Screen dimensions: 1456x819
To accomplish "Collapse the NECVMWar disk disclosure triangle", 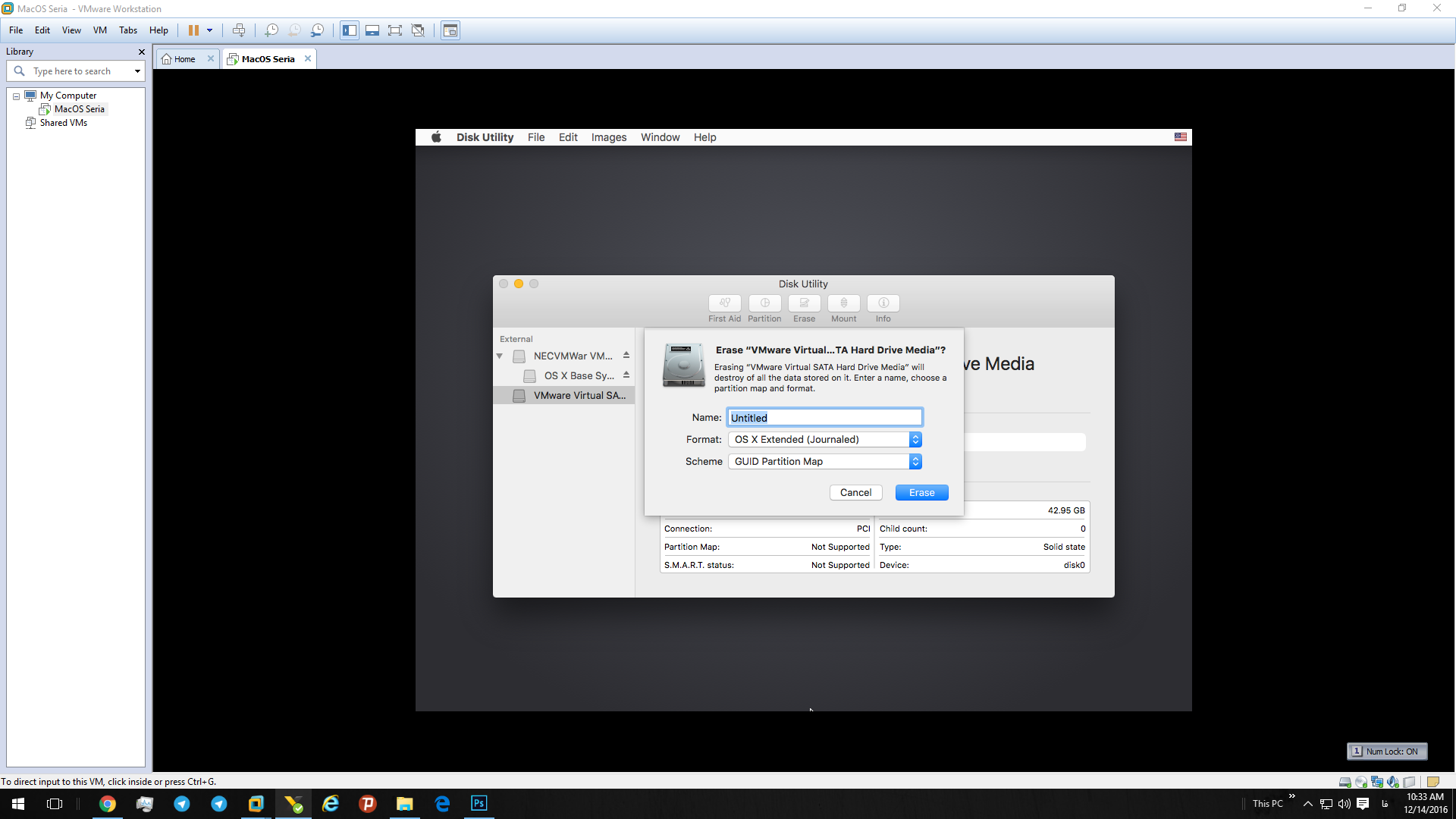I will coord(500,356).
